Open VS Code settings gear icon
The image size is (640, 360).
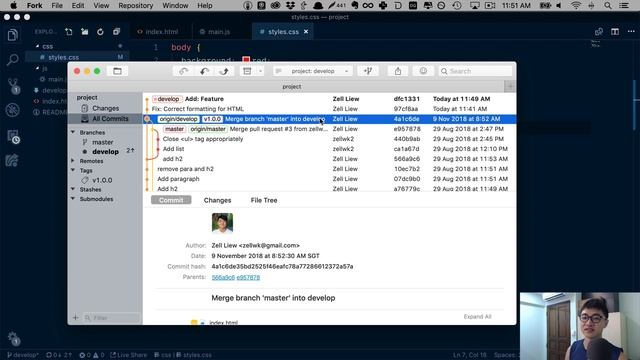pyautogui.click(x=12, y=338)
